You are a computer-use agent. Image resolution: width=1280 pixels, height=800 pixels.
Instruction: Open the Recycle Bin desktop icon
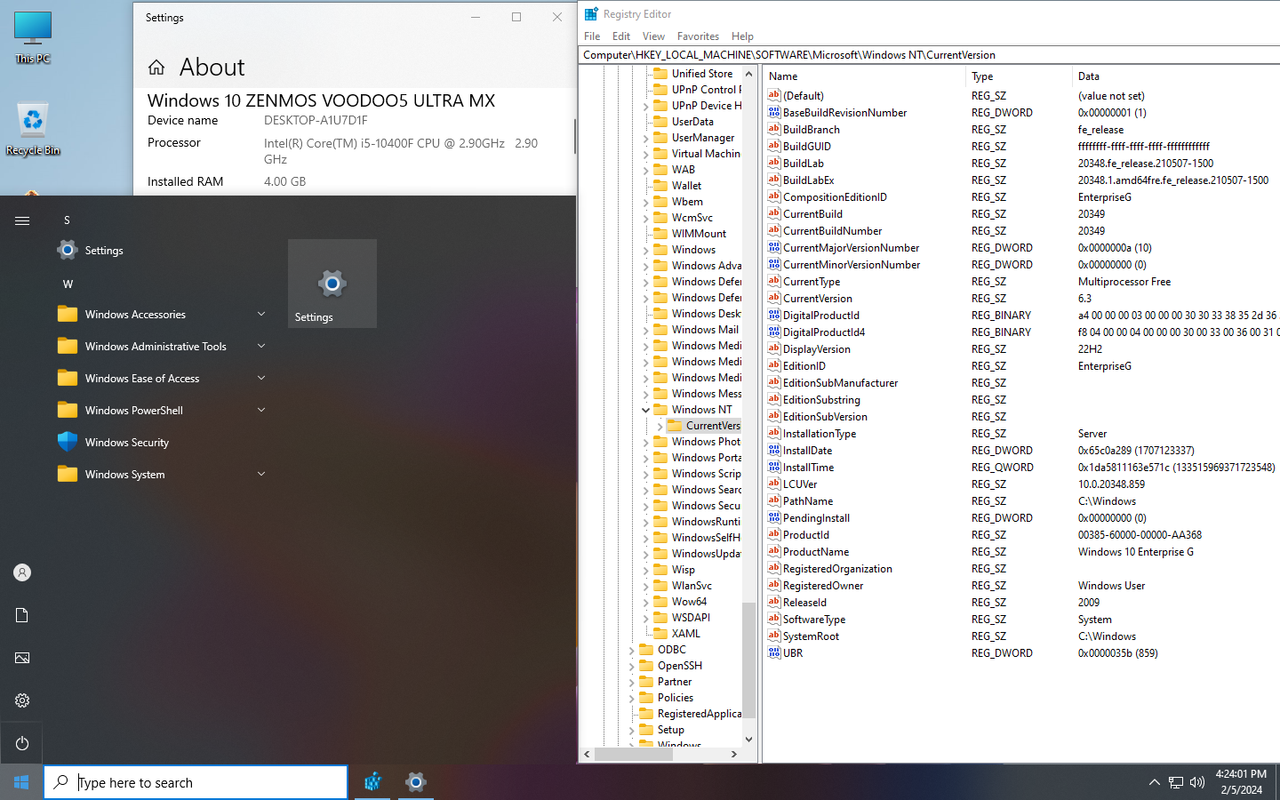pyautogui.click(x=32, y=130)
